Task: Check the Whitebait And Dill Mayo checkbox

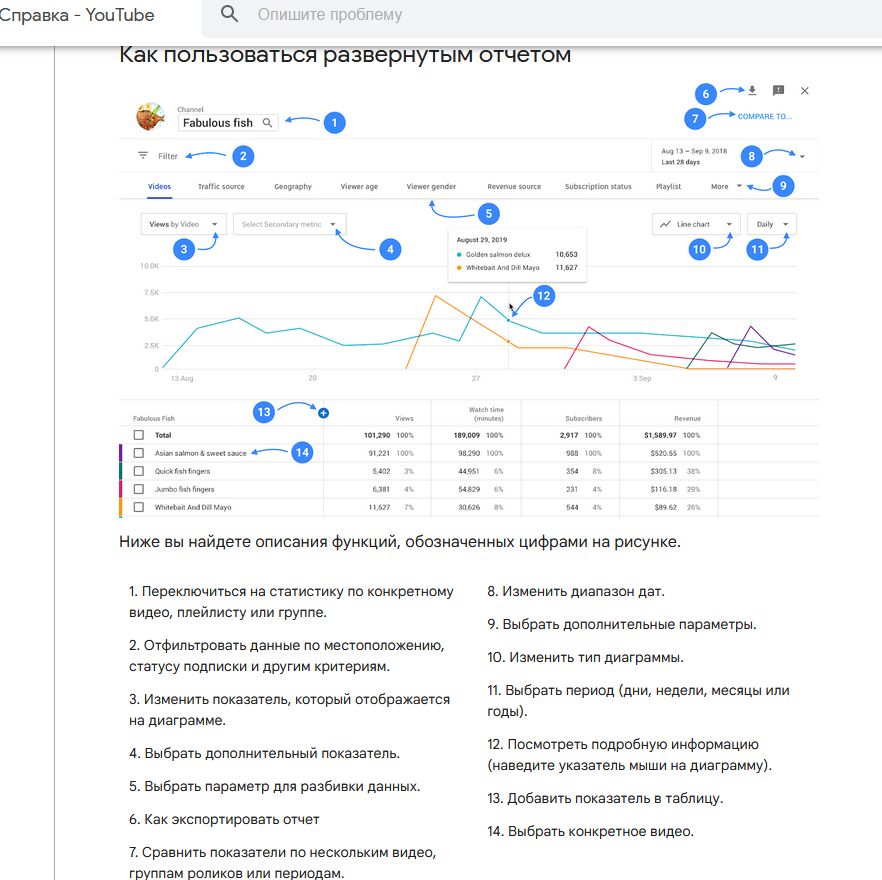Action: [x=138, y=507]
